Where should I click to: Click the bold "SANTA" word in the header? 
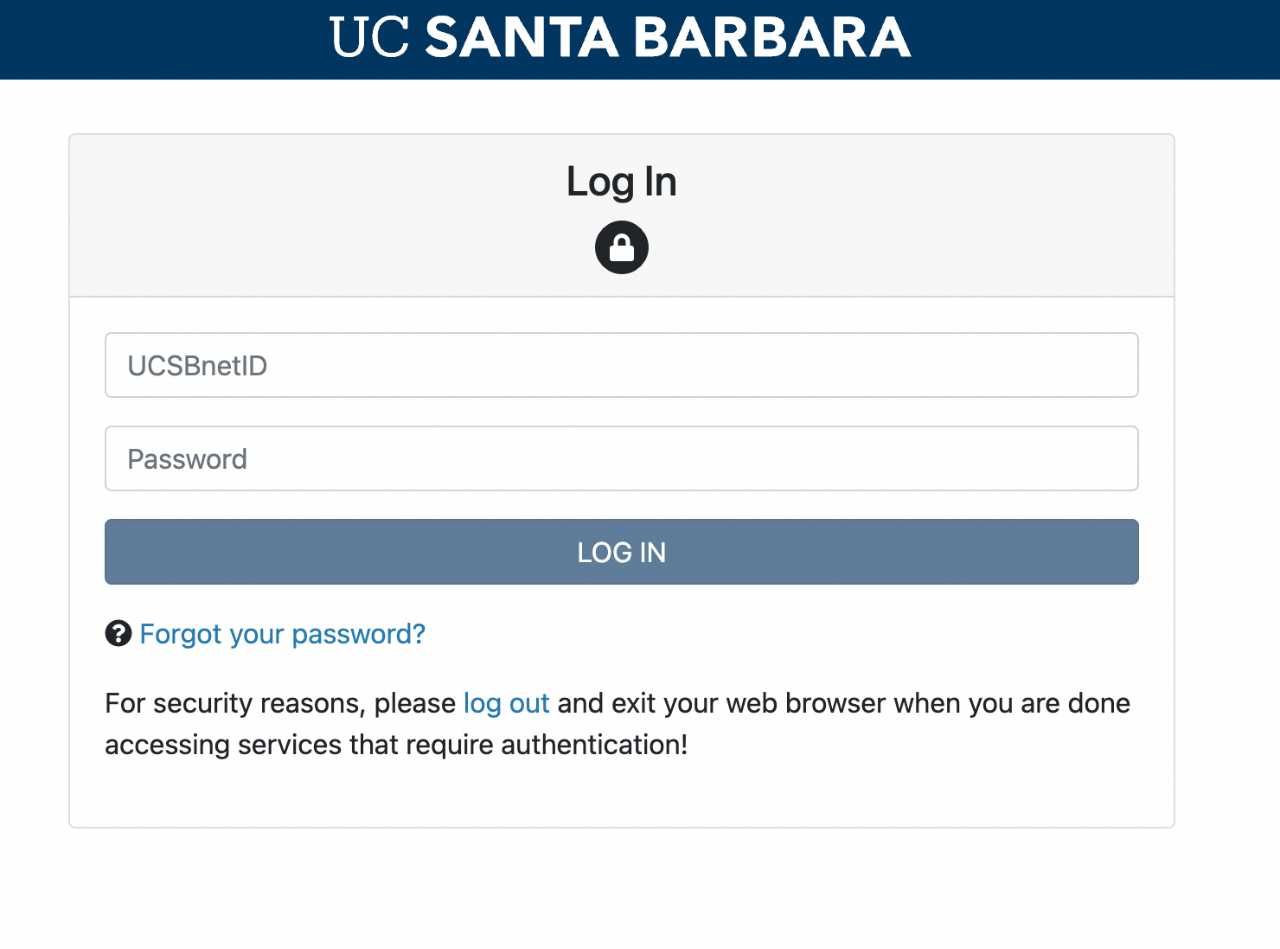coord(520,37)
